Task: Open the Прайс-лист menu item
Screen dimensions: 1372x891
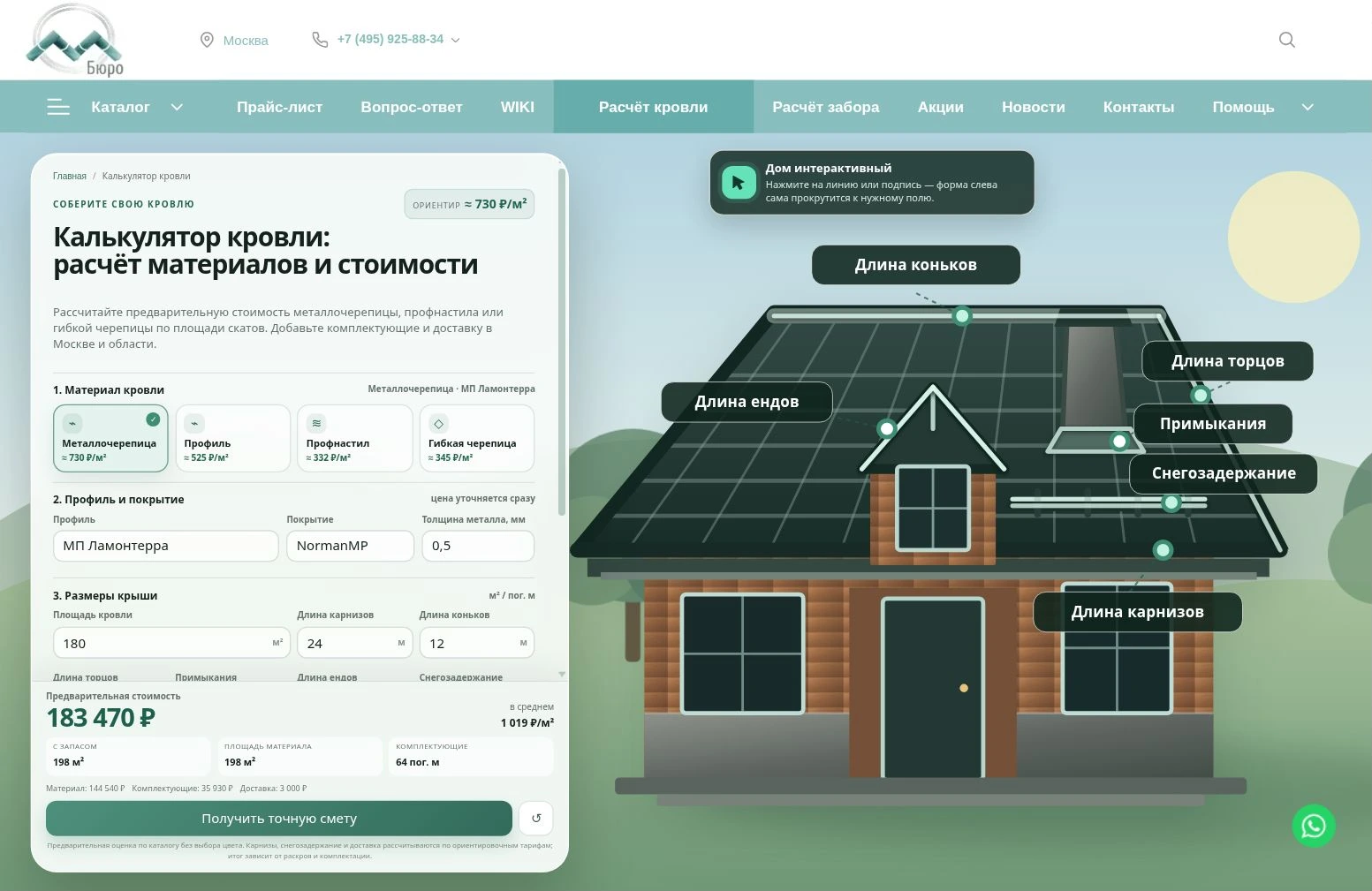Action: click(279, 107)
